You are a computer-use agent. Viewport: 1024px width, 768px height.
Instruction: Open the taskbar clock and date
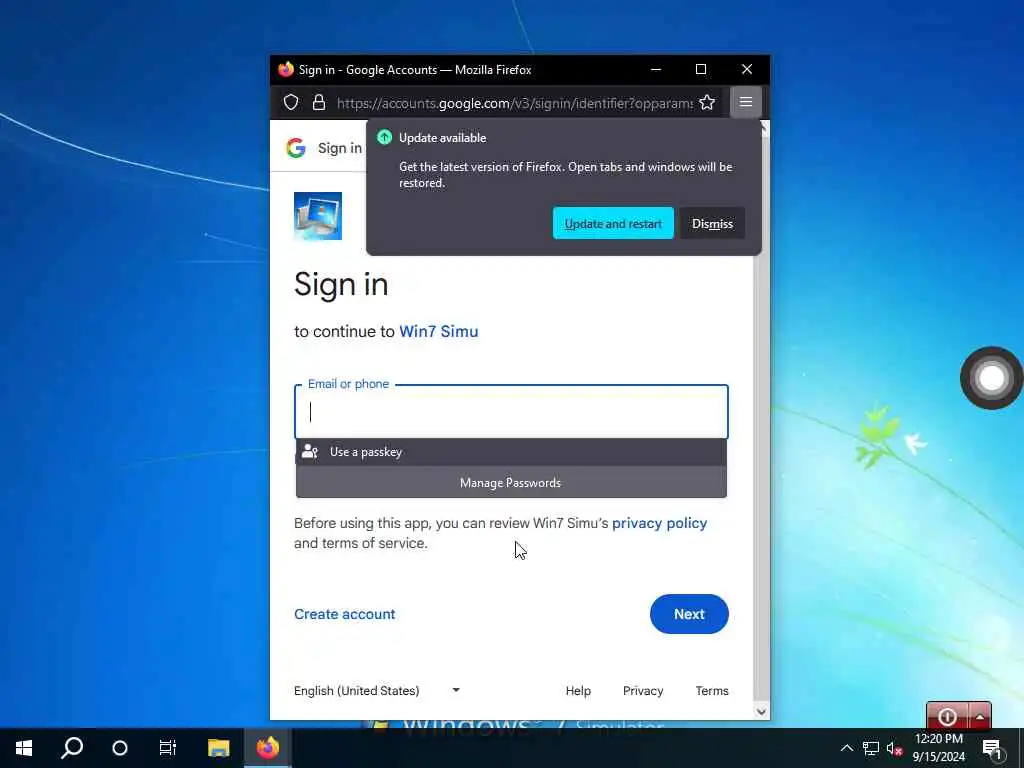(x=939, y=748)
